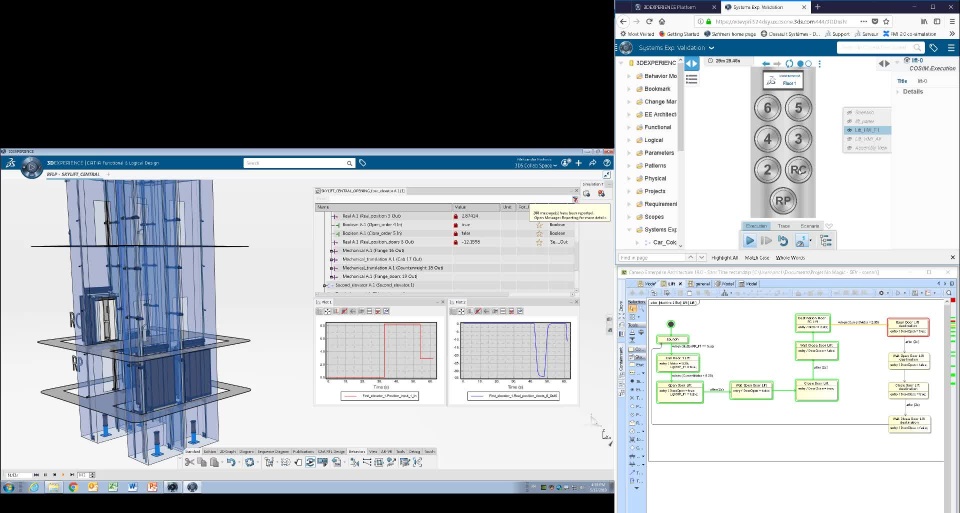Click the plus add icon in CATIA header

tap(579, 163)
